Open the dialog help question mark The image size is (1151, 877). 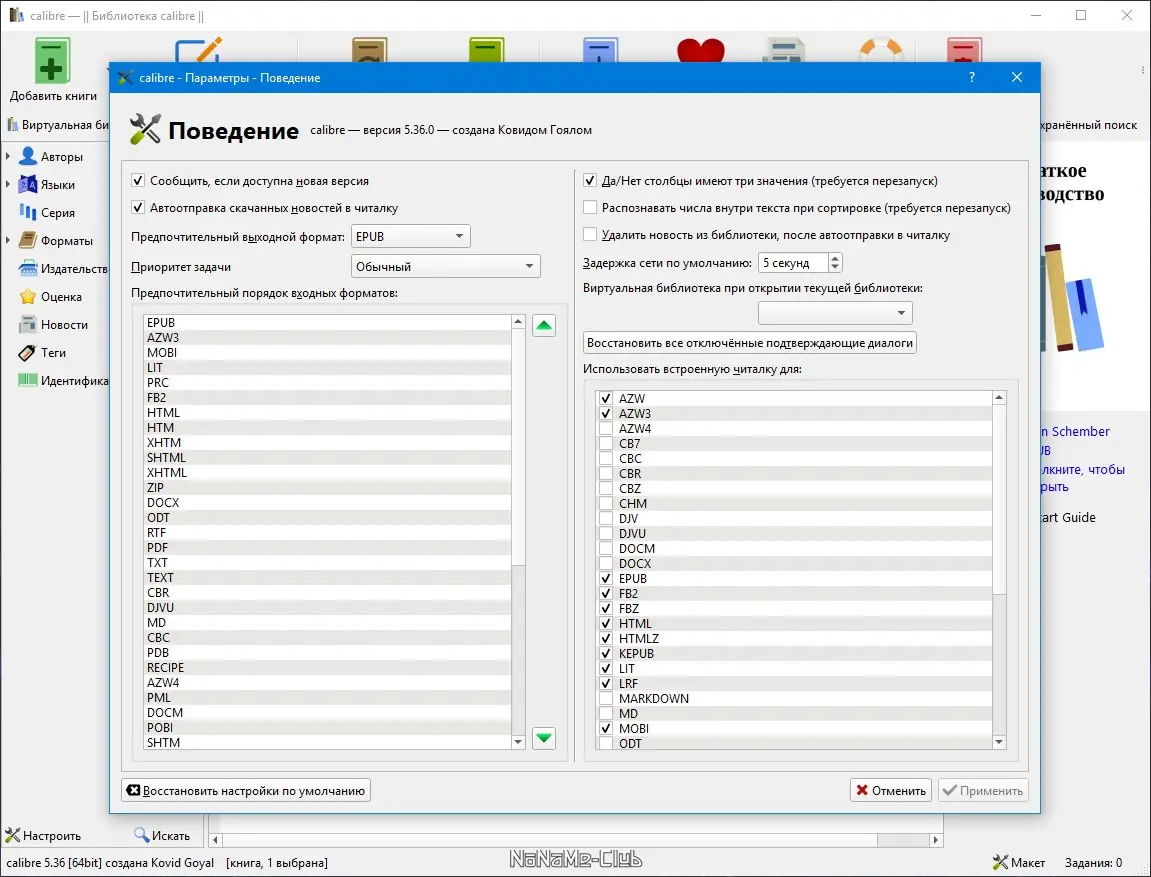click(972, 77)
